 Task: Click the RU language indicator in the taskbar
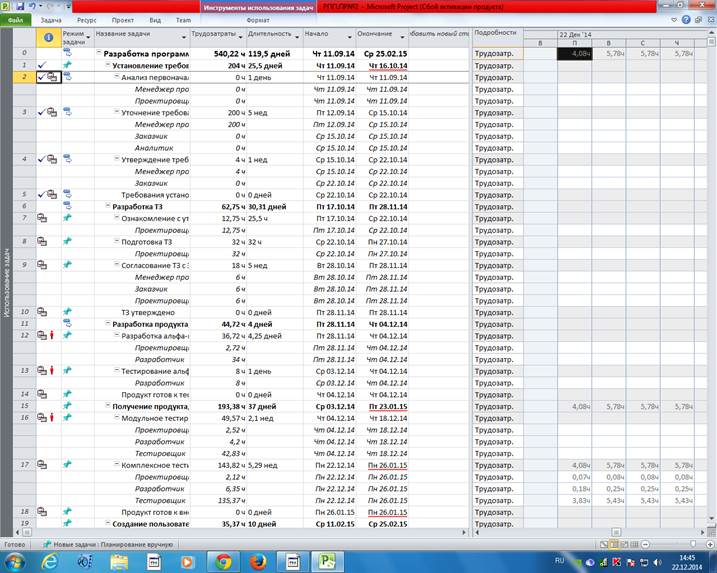560,561
